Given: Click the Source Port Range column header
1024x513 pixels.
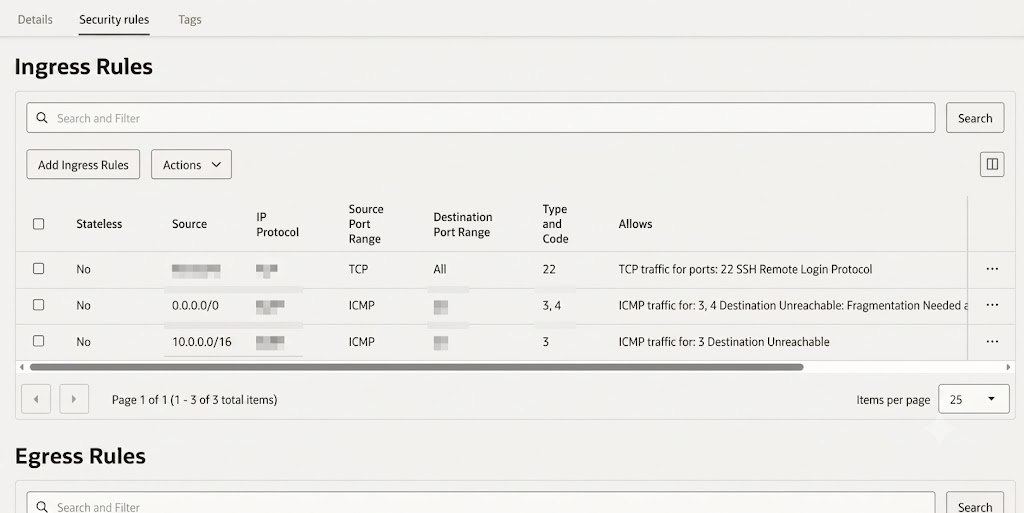Looking at the screenshot, I should pos(366,224).
